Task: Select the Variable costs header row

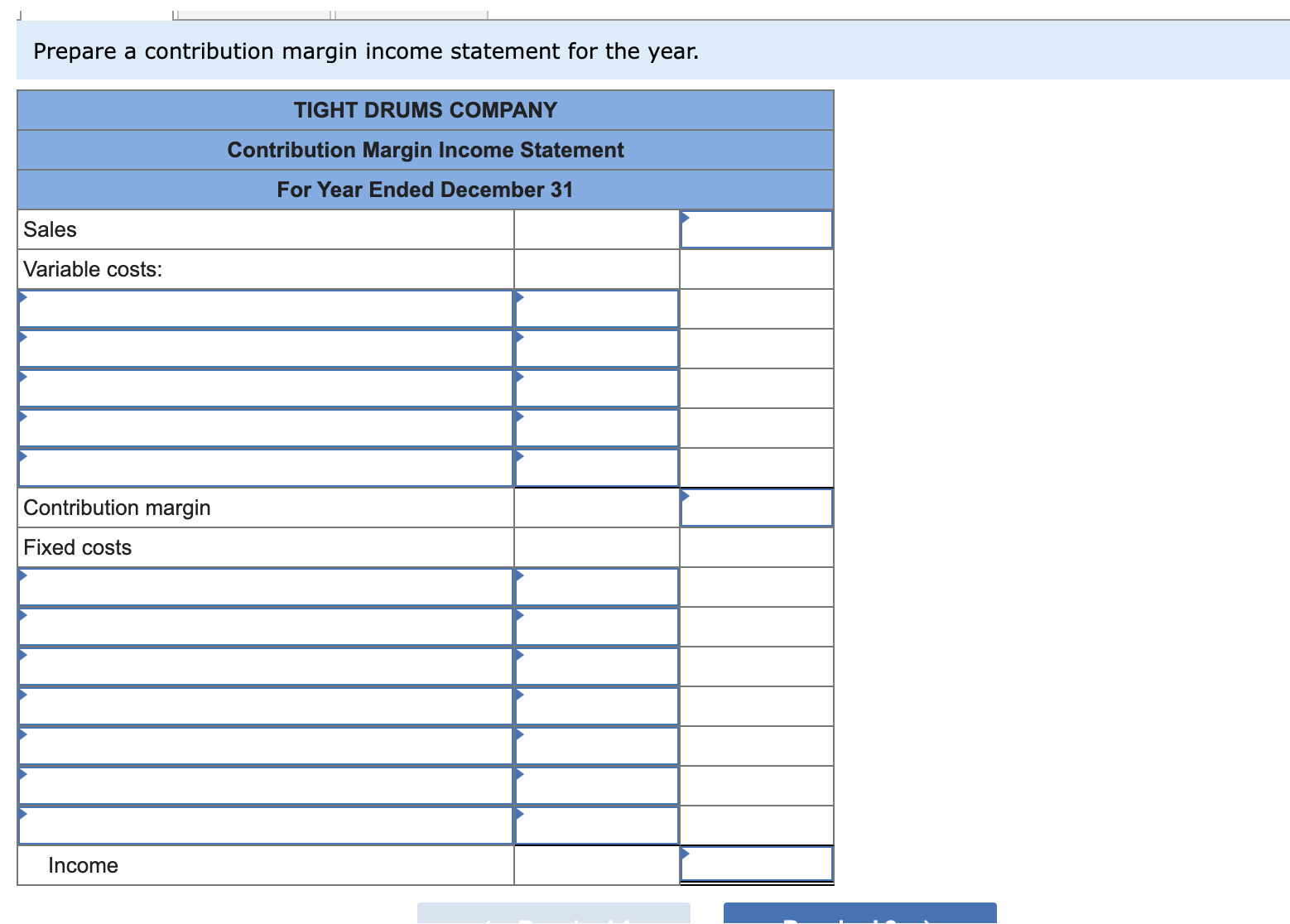Action: tap(265, 268)
